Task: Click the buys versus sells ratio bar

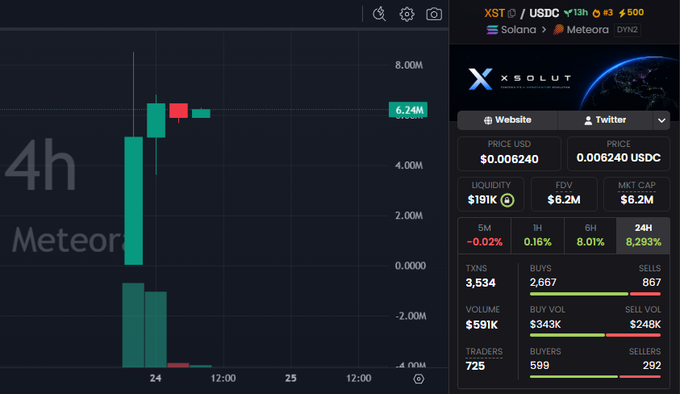Action: [x=595, y=294]
